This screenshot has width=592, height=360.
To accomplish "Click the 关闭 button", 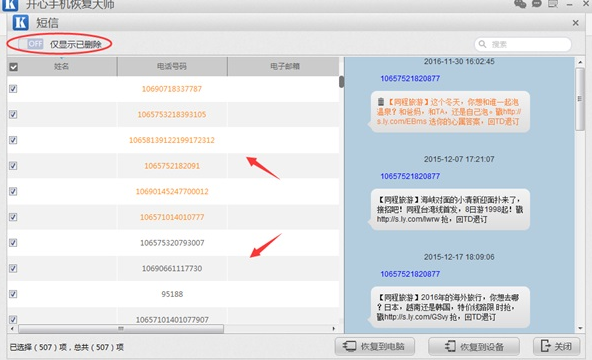I will click(x=557, y=346).
